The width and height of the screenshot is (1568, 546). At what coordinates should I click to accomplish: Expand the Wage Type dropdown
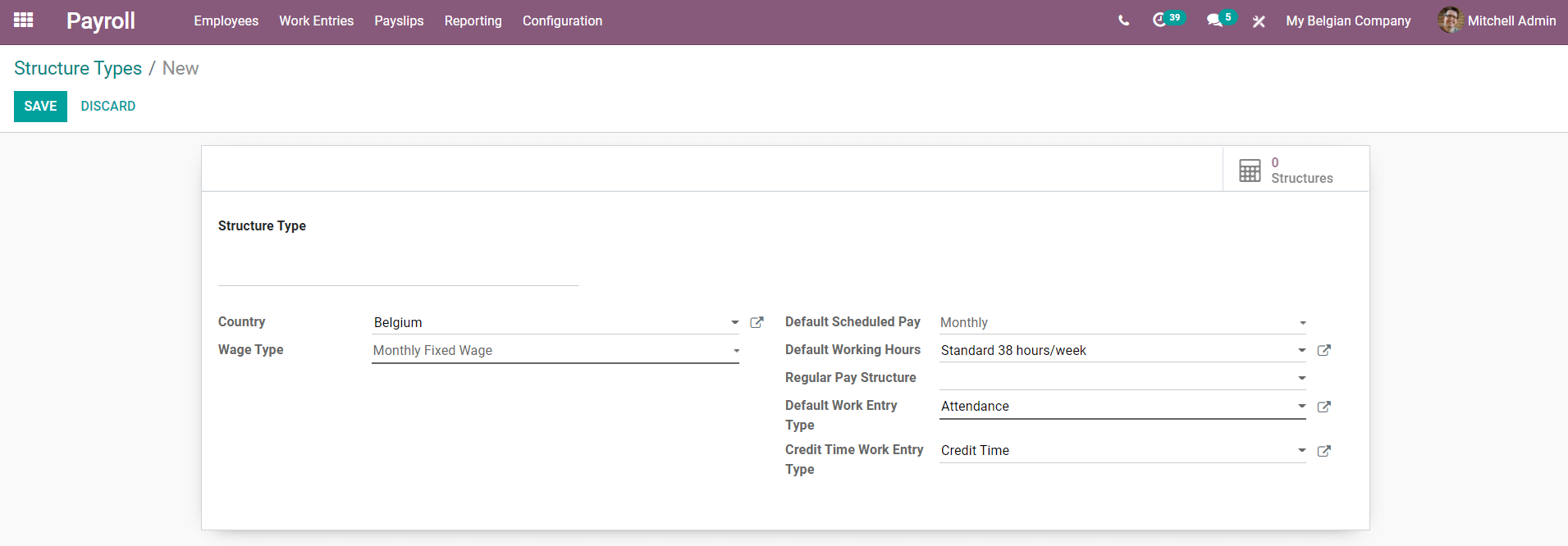[736, 351]
